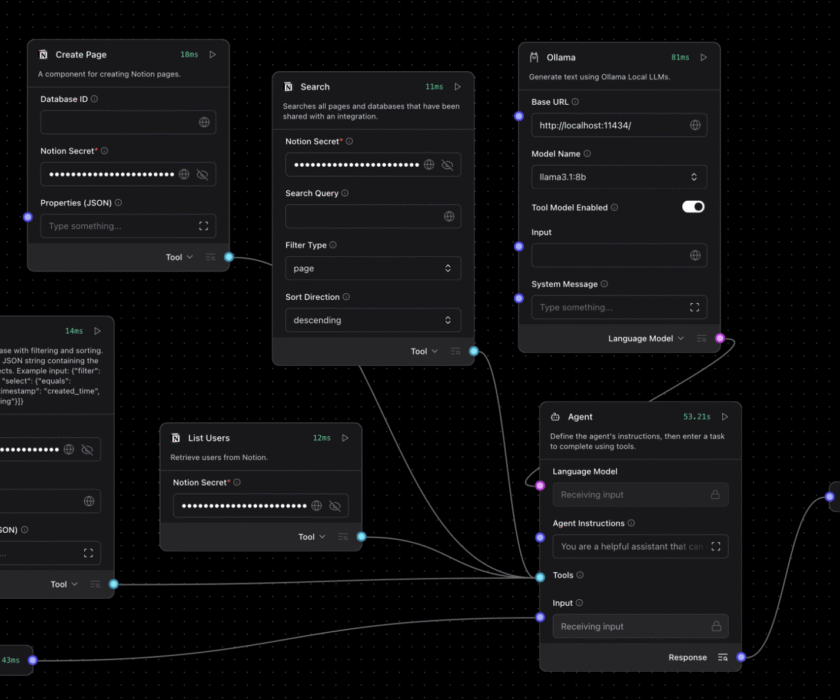Screen dimensions: 840x700
Task: Show Search Notion Secret value
Action: pos(447,165)
